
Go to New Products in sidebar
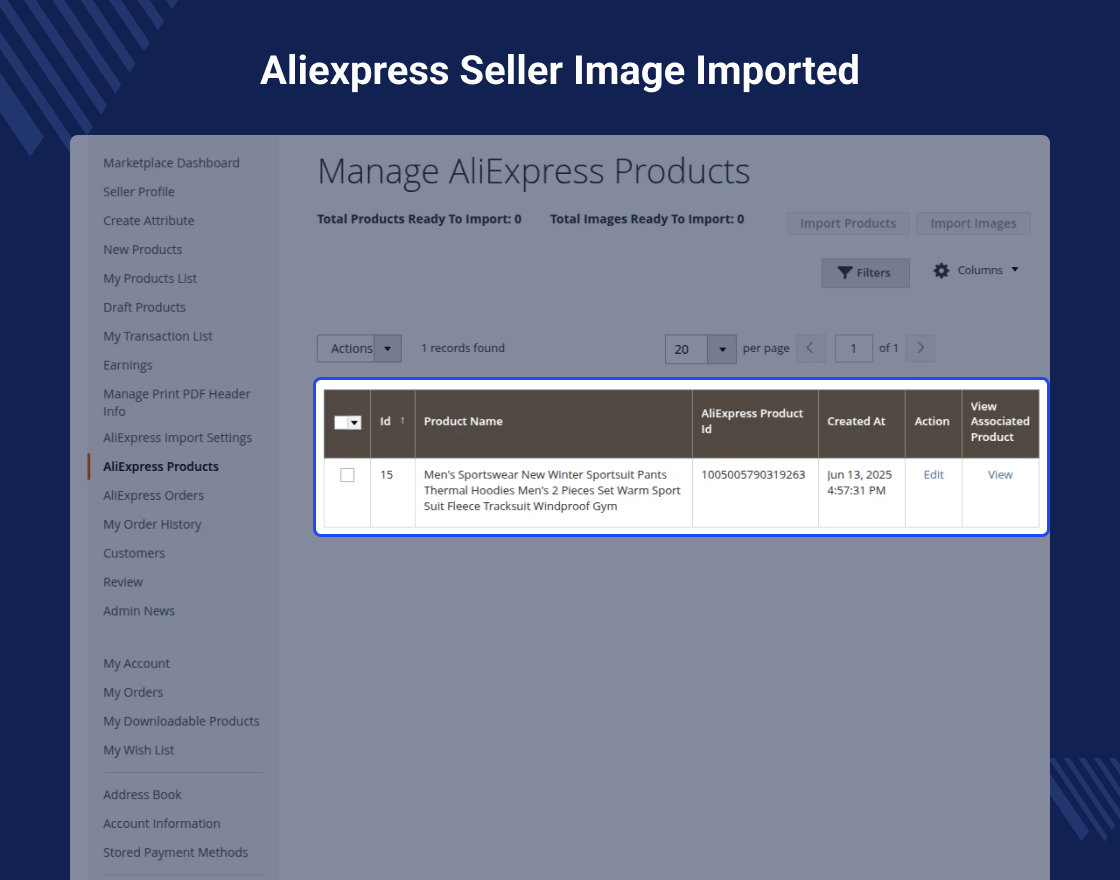[x=143, y=249]
